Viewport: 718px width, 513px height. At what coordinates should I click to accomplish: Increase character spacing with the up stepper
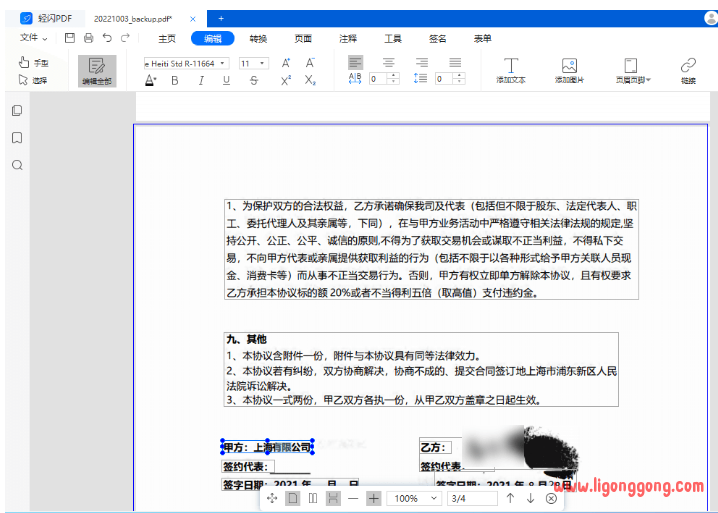393,76
